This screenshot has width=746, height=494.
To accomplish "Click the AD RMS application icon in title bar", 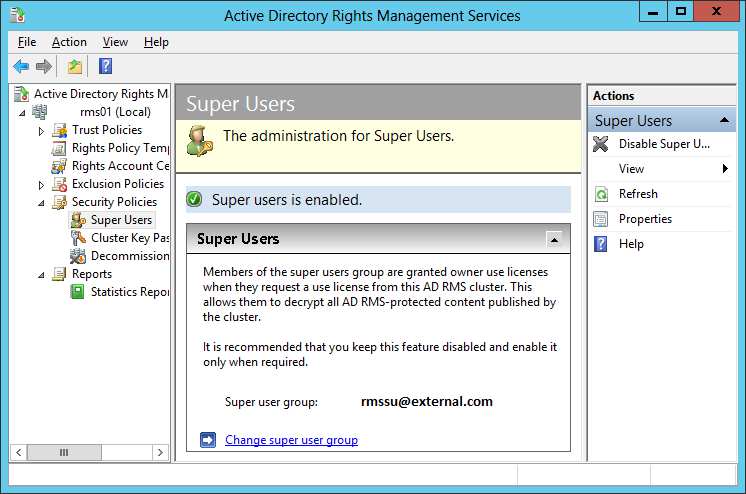I will pos(18,14).
